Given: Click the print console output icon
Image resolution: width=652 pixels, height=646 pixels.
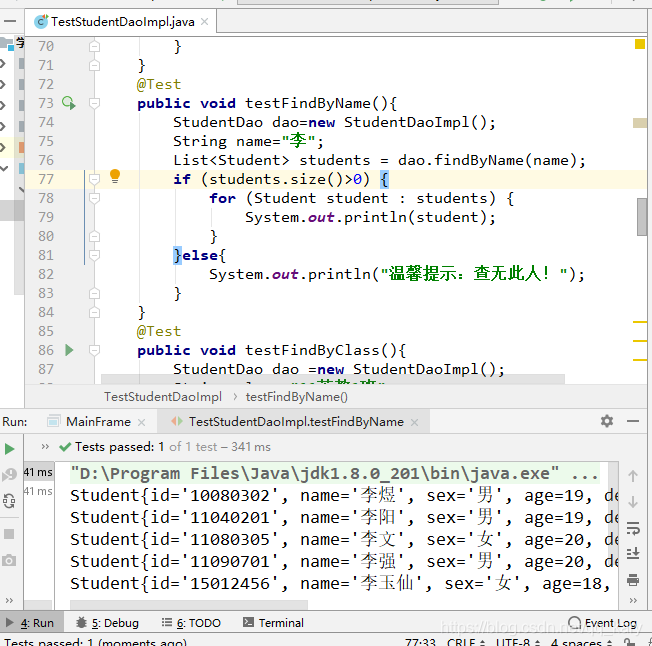Looking at the screenshot, I should pos(632,579).
